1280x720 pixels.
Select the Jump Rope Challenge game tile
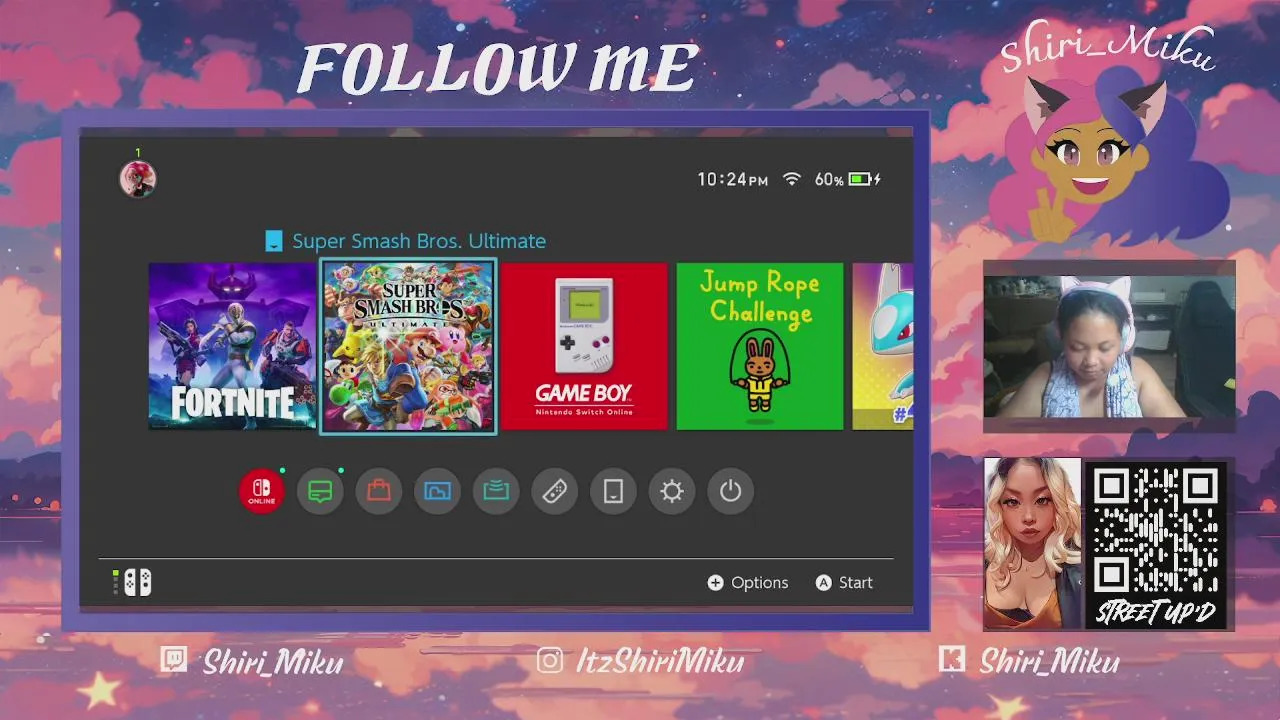pos(760,346)
